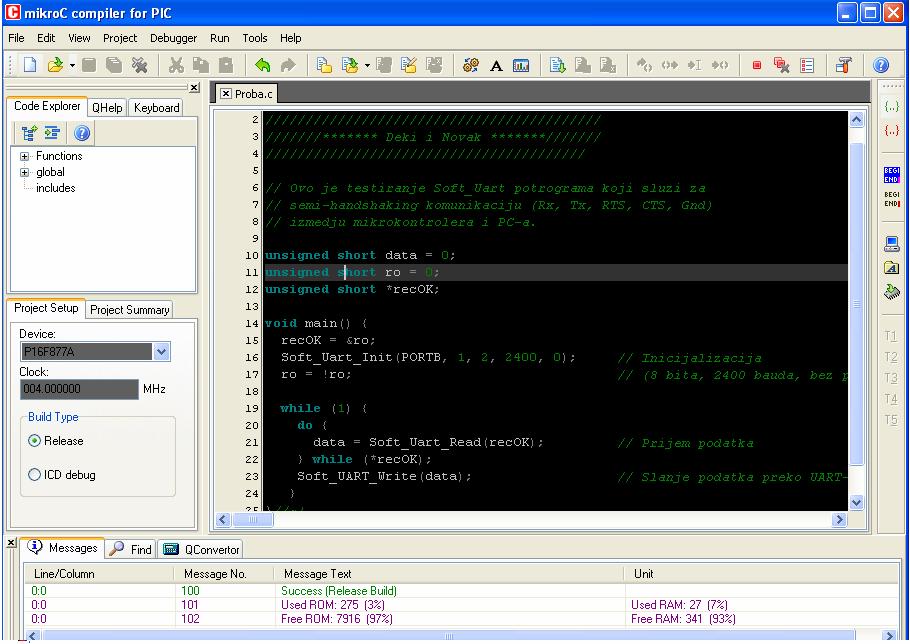
Task: Click the editor horizontal scrollbar right arrow
Action: [x=839, y=520]
